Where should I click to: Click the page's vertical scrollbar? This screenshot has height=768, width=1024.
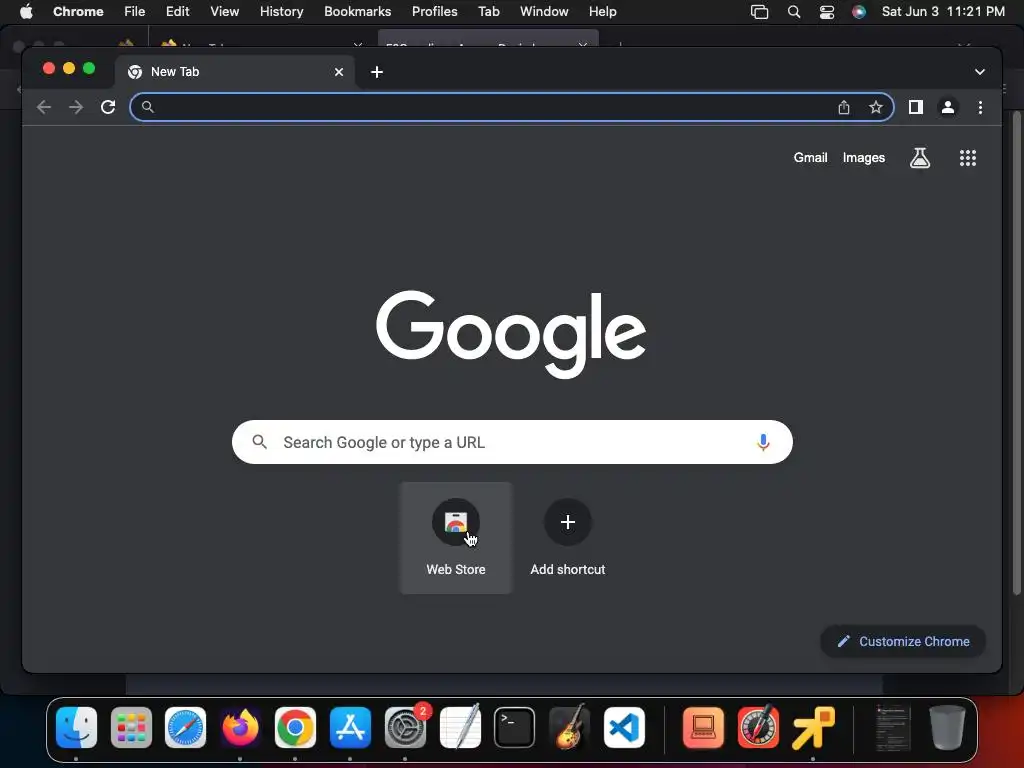pyautogui.click(x=1016, y=353)
